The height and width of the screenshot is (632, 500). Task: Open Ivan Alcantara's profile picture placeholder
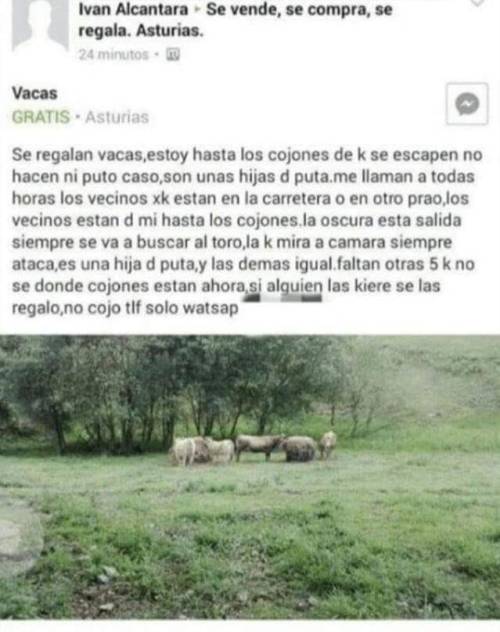click(x=40, y=24)
